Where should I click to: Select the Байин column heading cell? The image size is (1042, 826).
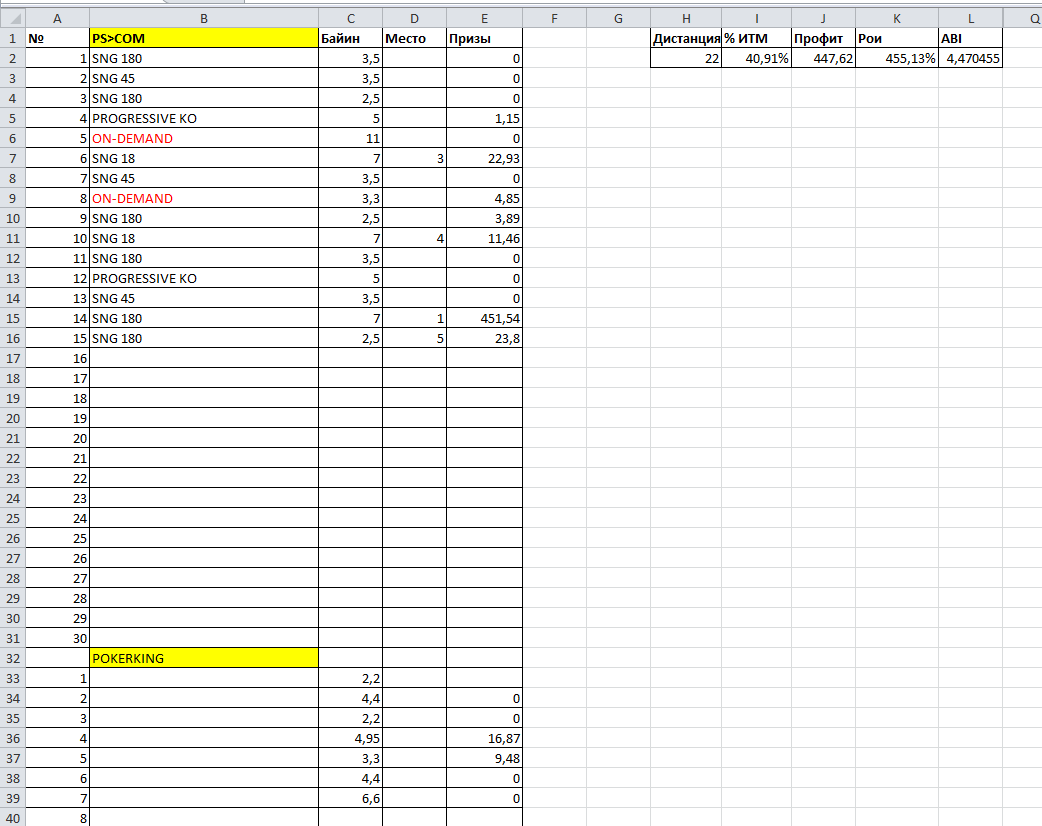click(351, 38)
